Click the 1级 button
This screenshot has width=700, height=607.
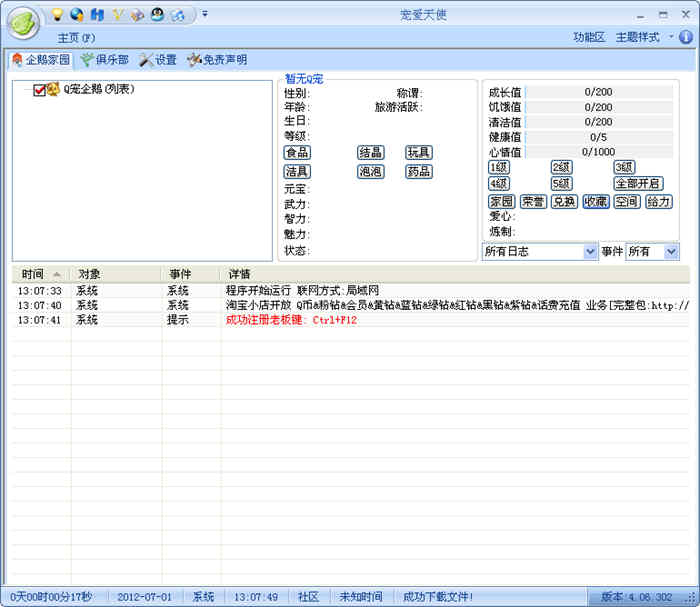point(499,168)
